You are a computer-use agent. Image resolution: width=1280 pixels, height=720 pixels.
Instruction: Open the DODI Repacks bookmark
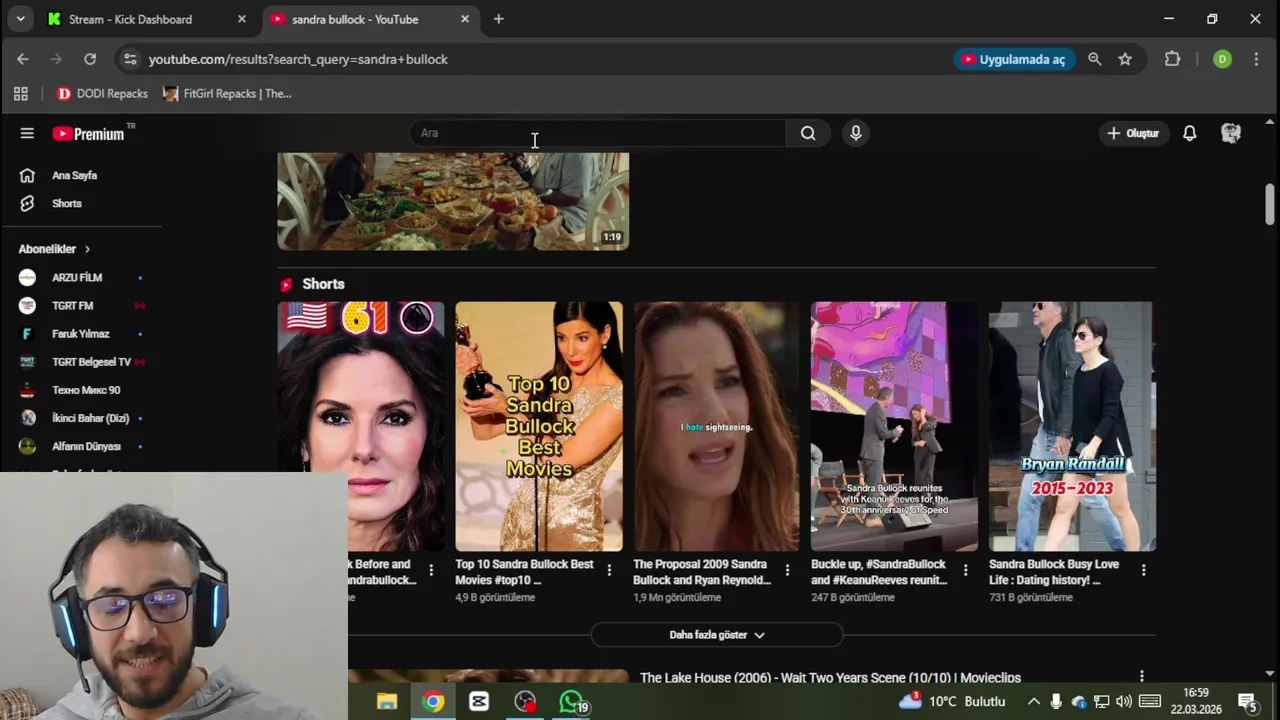(102, 94)
